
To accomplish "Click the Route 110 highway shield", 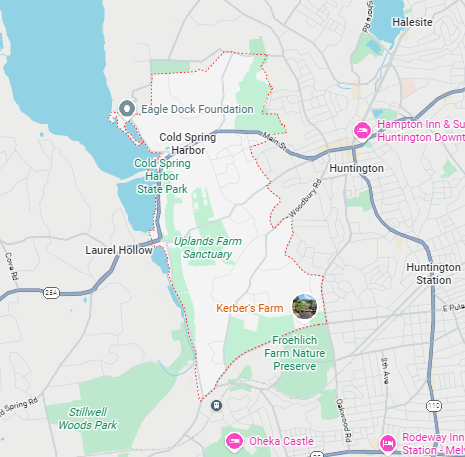I will point(434,406).
